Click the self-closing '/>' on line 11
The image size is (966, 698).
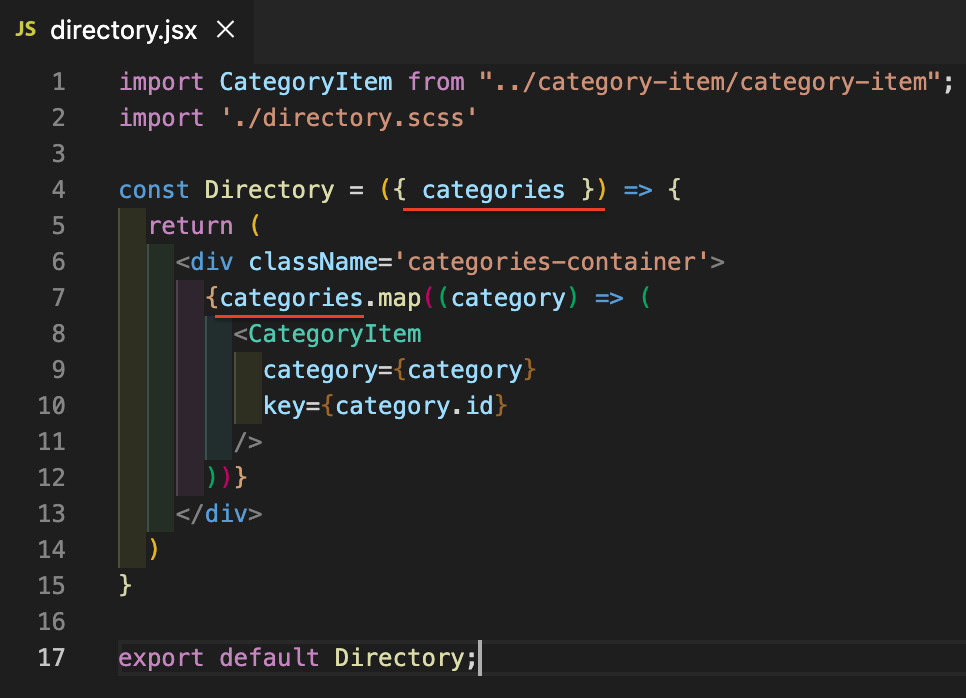click(x=248, y=442)
